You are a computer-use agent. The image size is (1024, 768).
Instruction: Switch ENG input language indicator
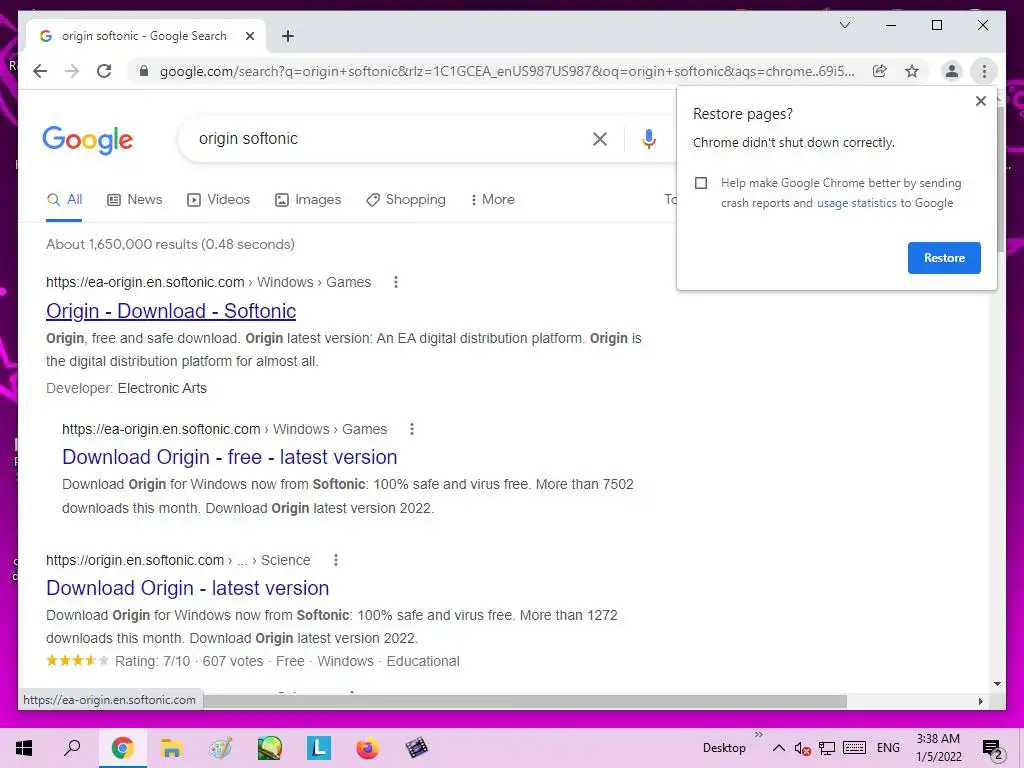pyautogui.click(x=888, y=748)
